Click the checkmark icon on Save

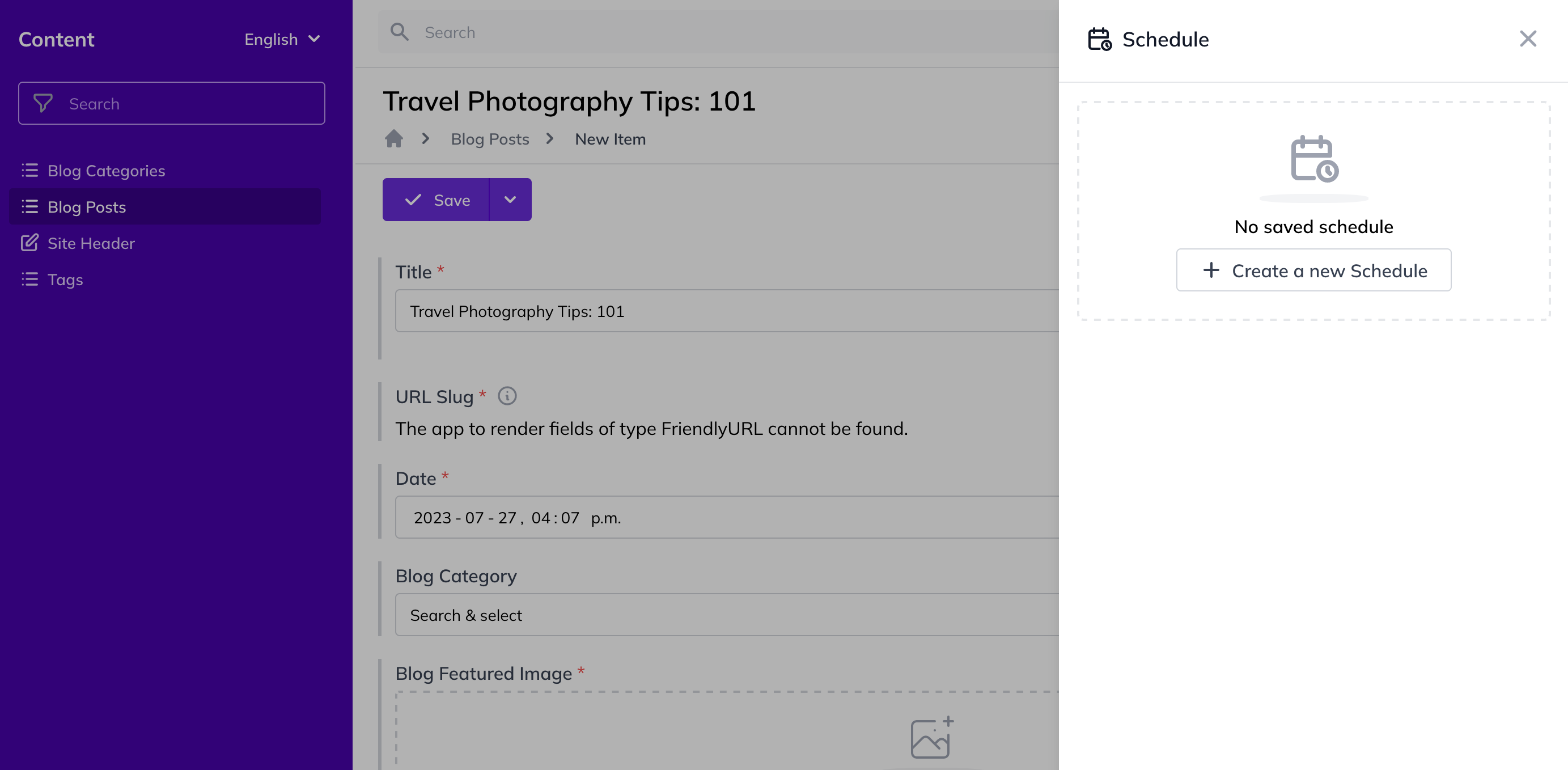[x=413, y=200]
